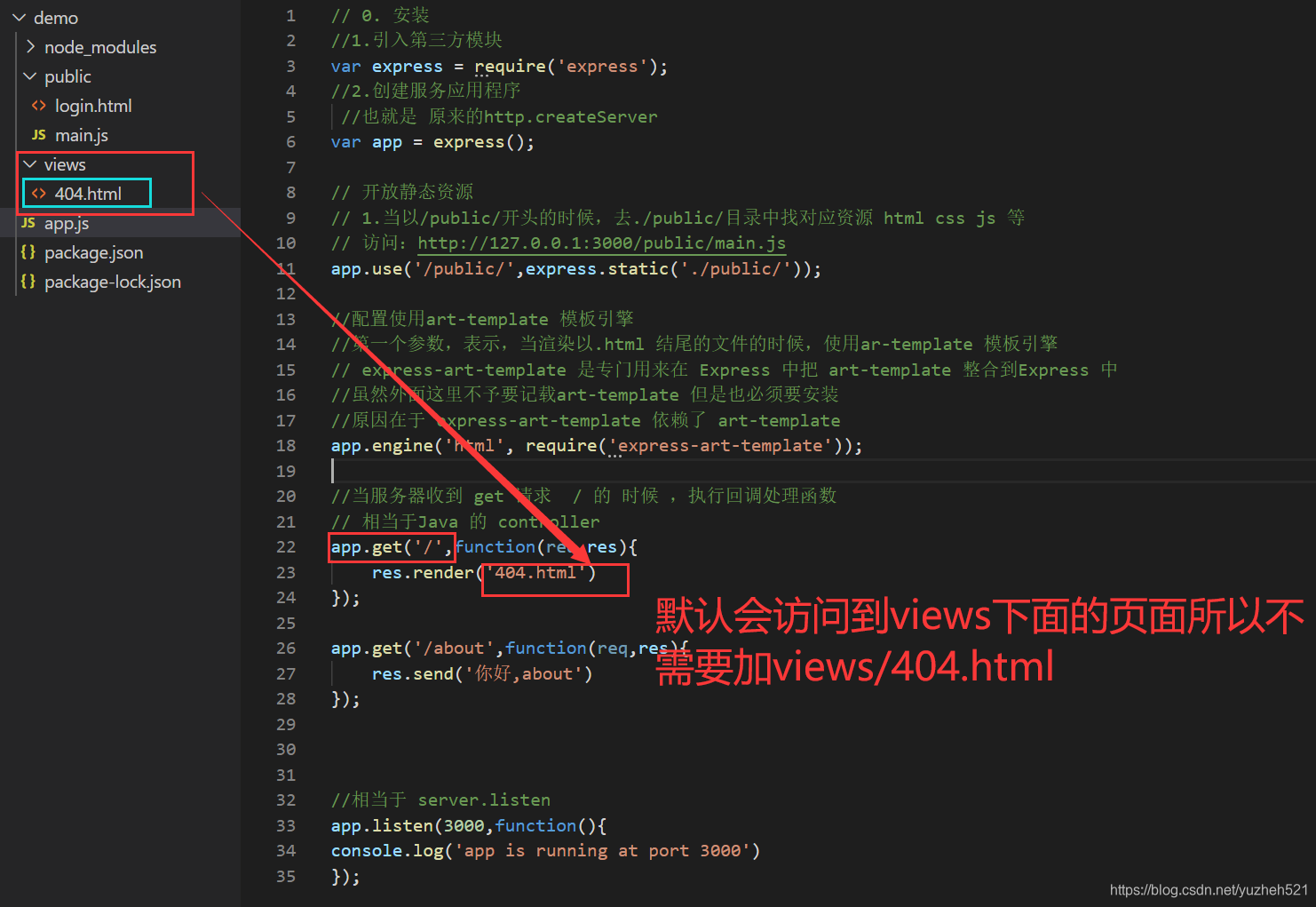This screenshot has width=1316, height=907.
Task: Click line number 22 in gutter
Action: 286,547
